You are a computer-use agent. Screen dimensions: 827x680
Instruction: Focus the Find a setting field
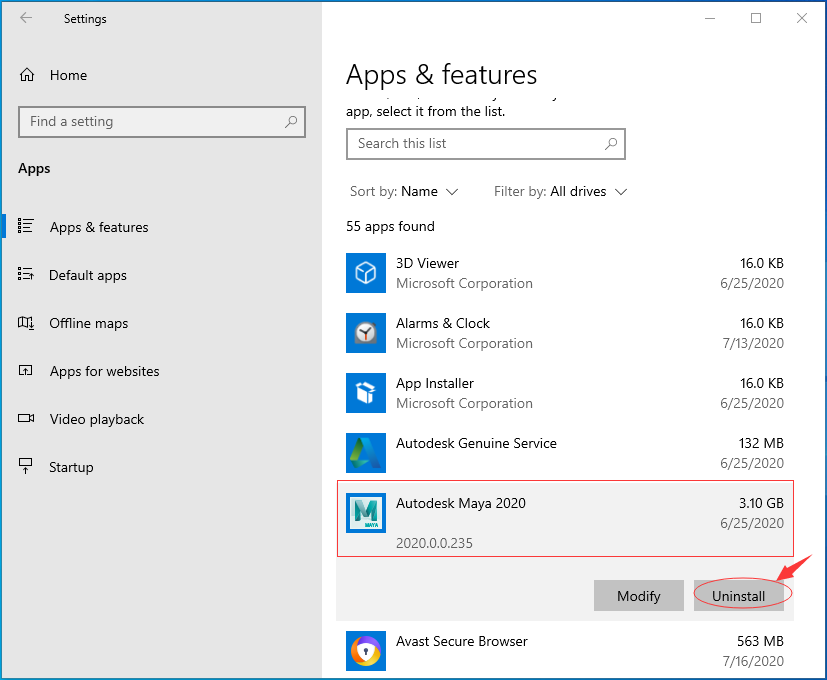(x=162, y=122)
